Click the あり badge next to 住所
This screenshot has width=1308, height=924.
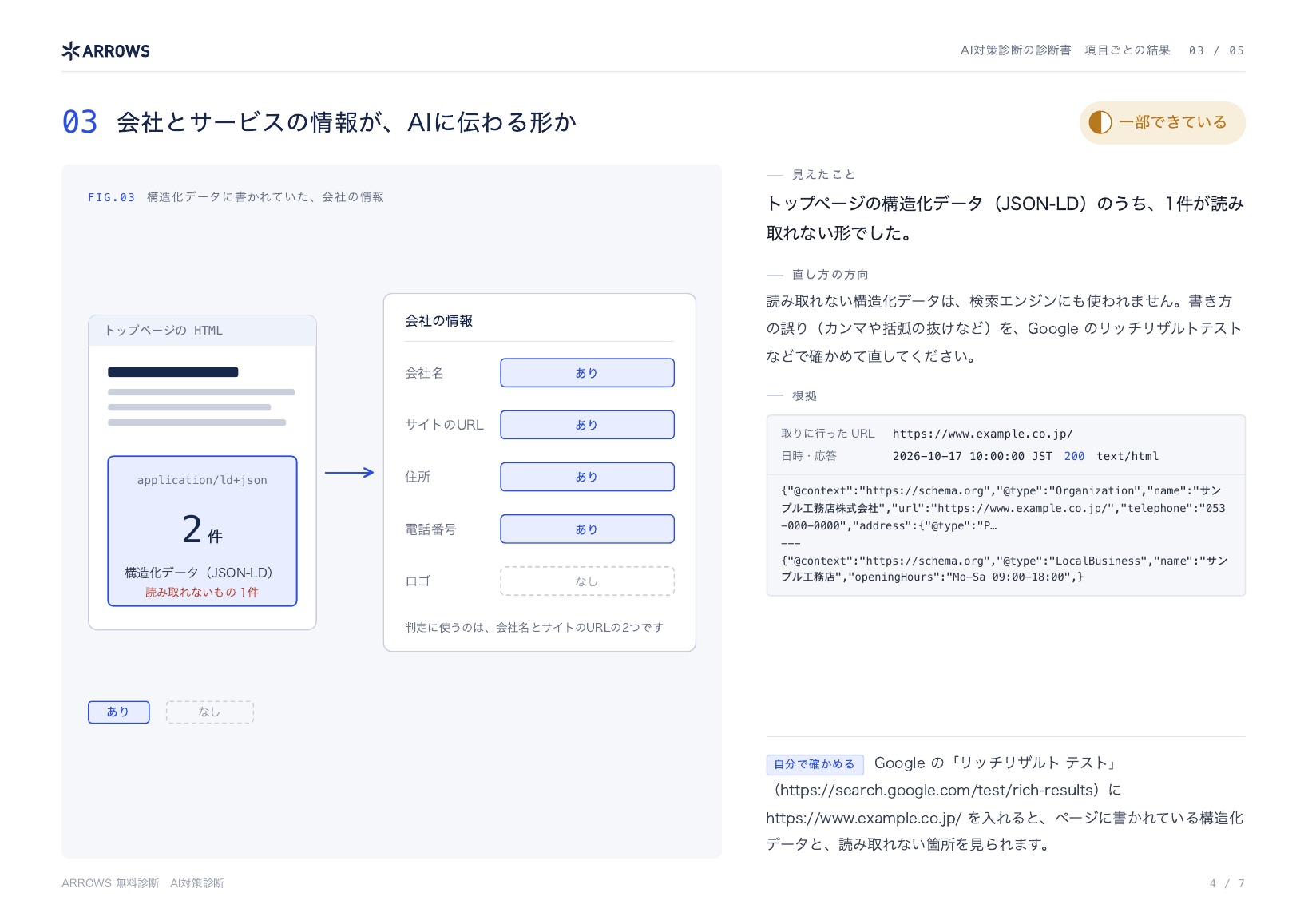tap(587, 477)
